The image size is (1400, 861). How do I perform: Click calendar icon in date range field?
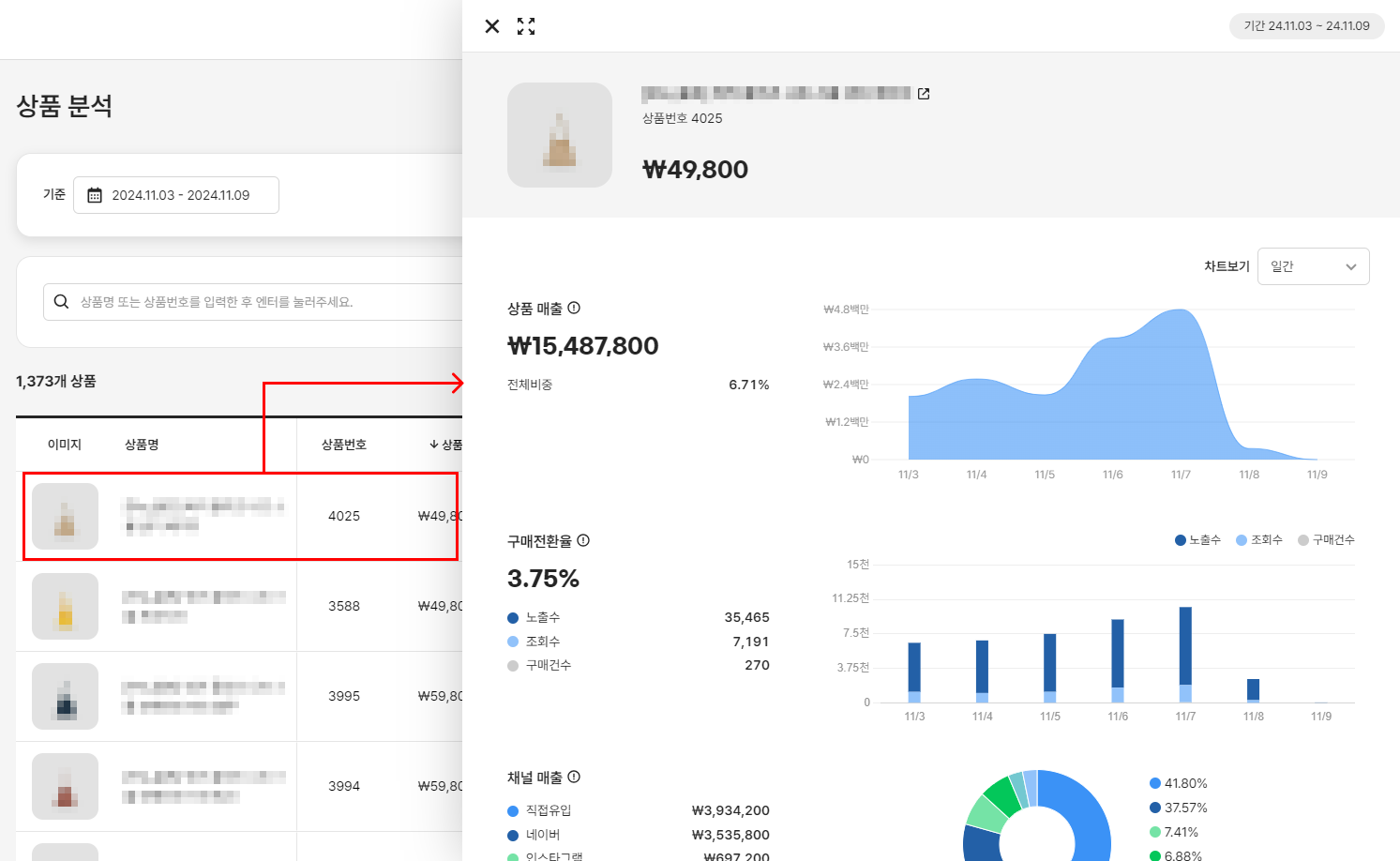(95, 195)
